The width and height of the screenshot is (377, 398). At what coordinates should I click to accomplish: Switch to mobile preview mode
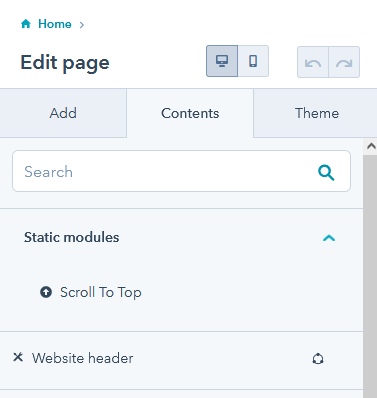pos(253,61)
